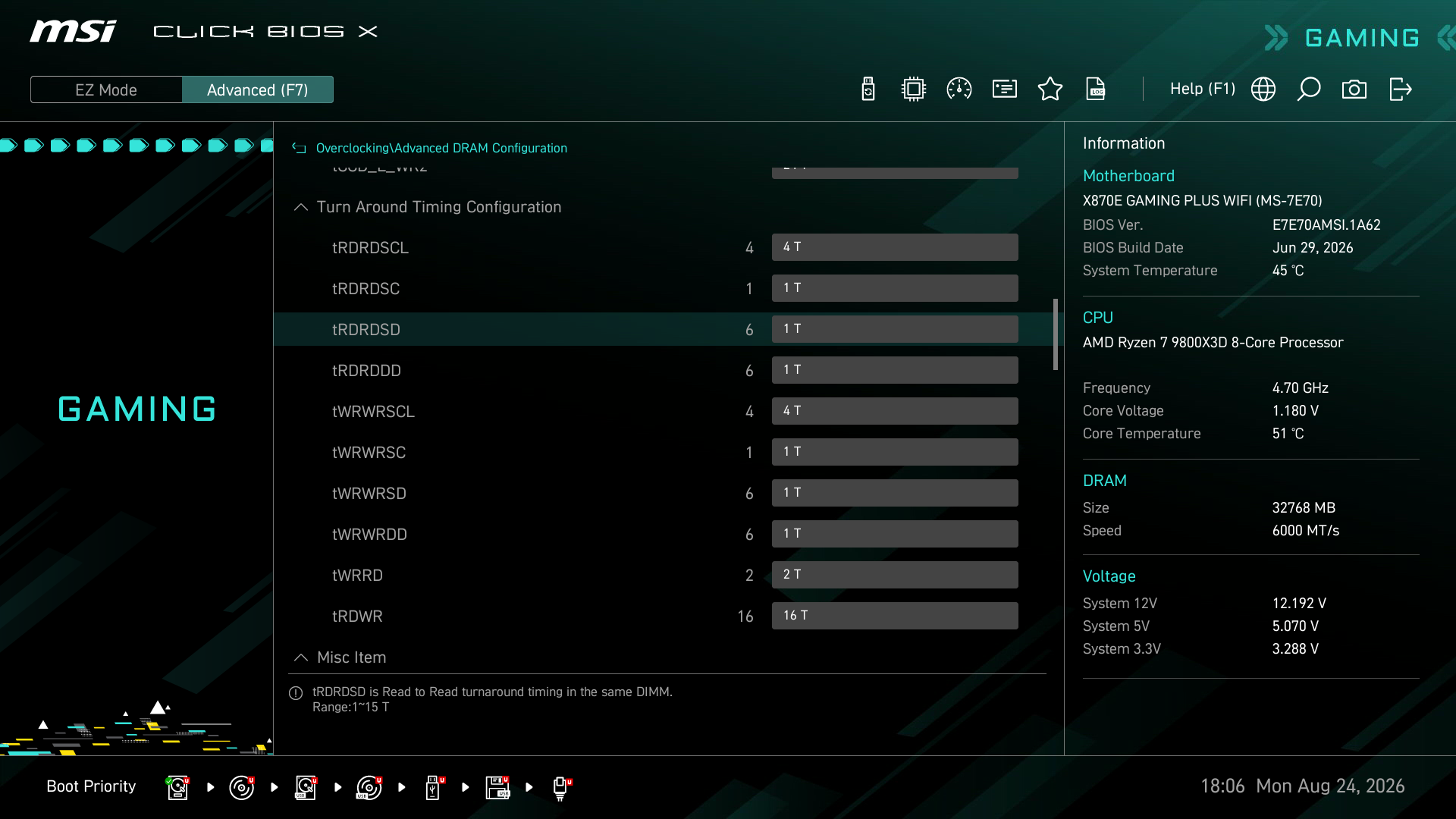Click the 6000 MT/s DRAM speed value
The height and width of the screenshot is (819, 1456).
coord(1305,531)
